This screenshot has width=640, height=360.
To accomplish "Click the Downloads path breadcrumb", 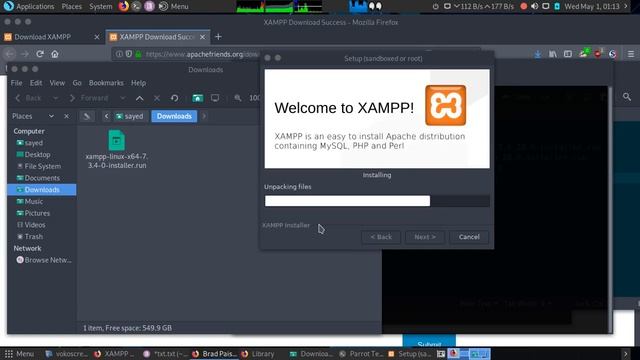I will tap(174, 116).
